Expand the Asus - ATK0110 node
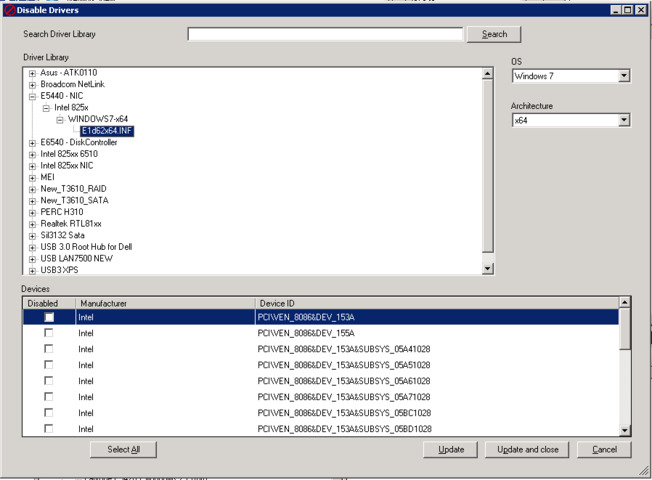The image size is (652, 480). pos(32,73)
